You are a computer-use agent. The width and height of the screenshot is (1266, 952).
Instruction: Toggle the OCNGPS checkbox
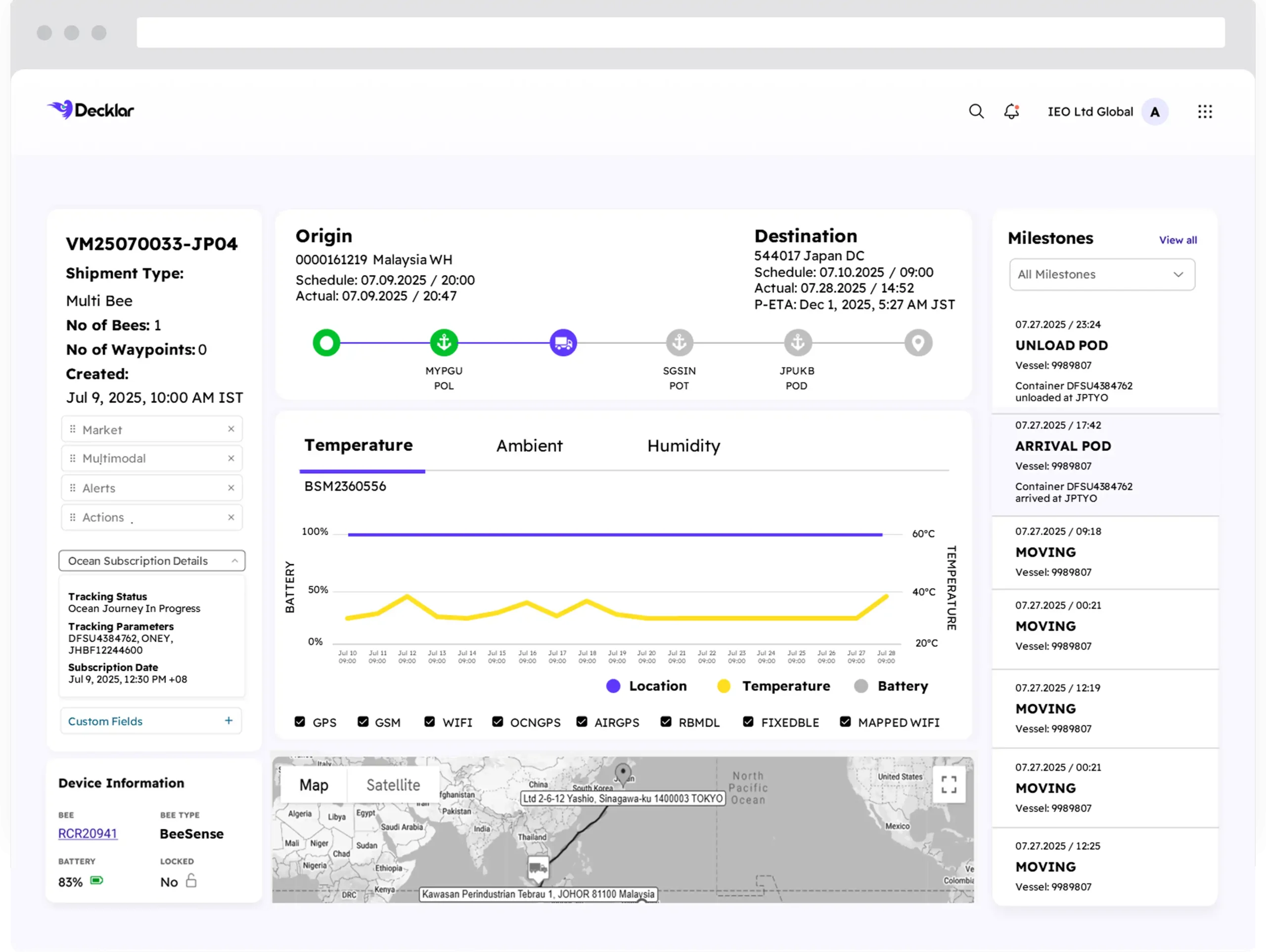[497, 722]
